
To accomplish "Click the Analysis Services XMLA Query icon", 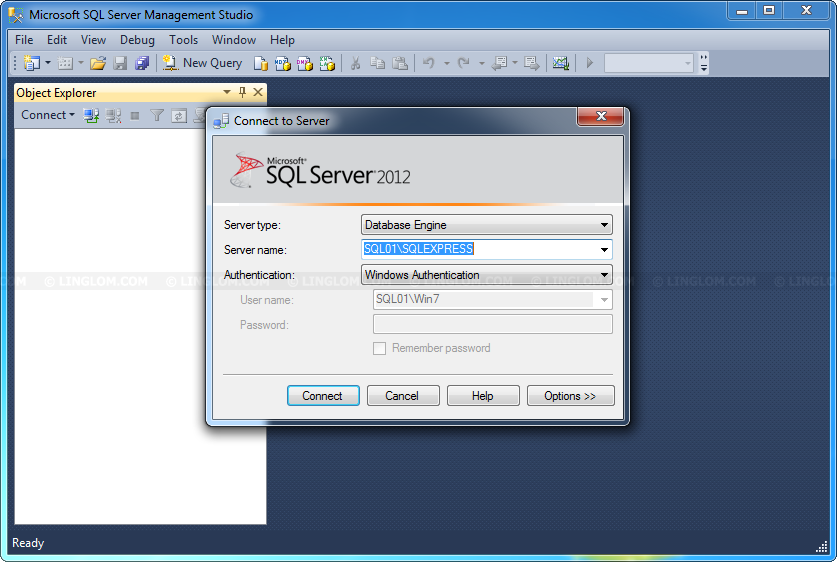I will point(327,63).
